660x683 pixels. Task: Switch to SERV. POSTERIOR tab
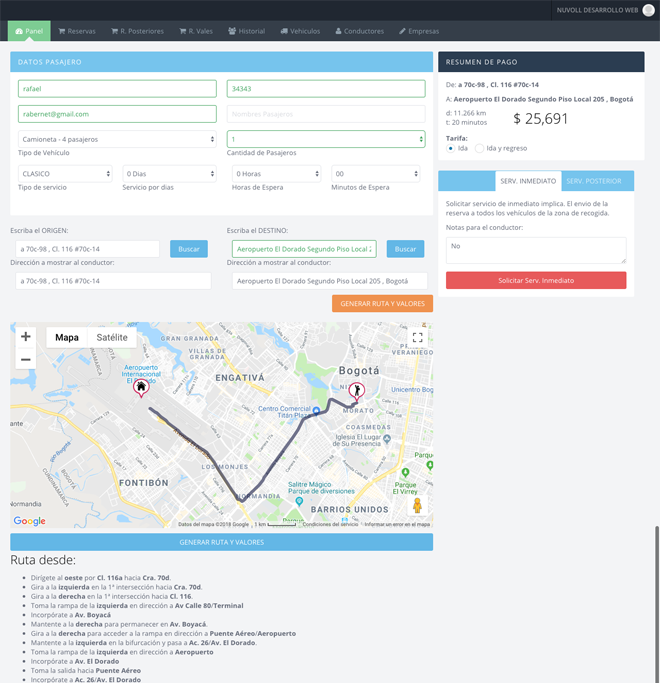[594, 181]
